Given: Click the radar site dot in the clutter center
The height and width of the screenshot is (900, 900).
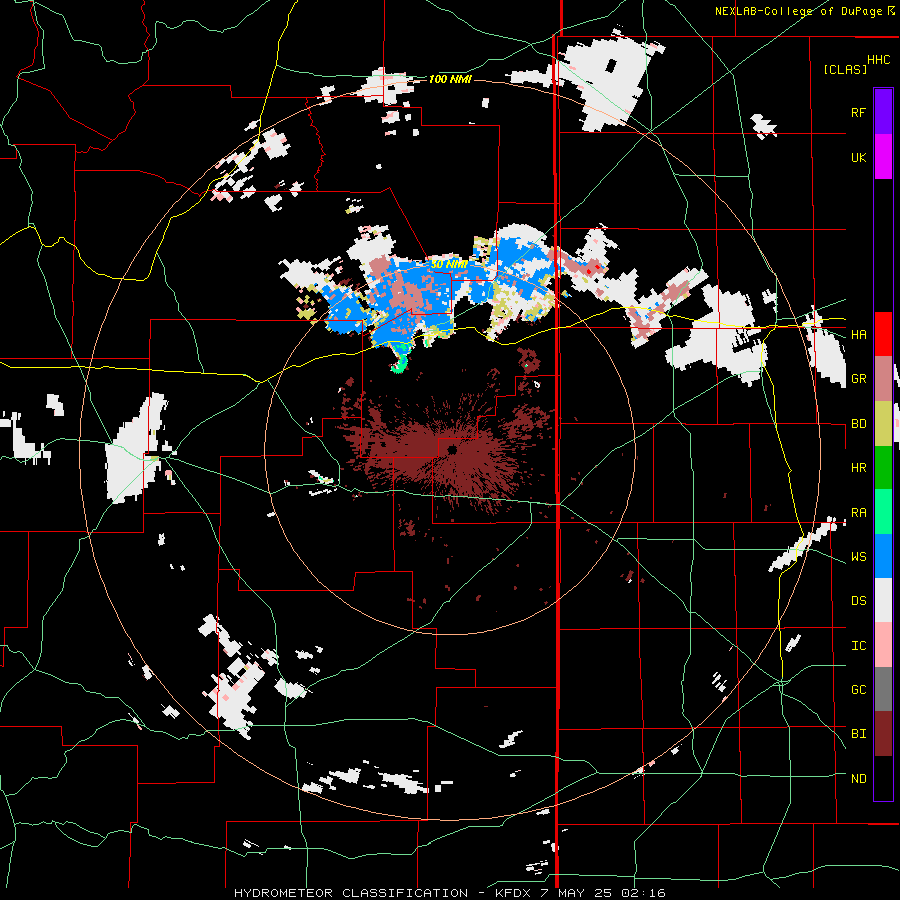Looking at the screenshot, I should (452, 449).
